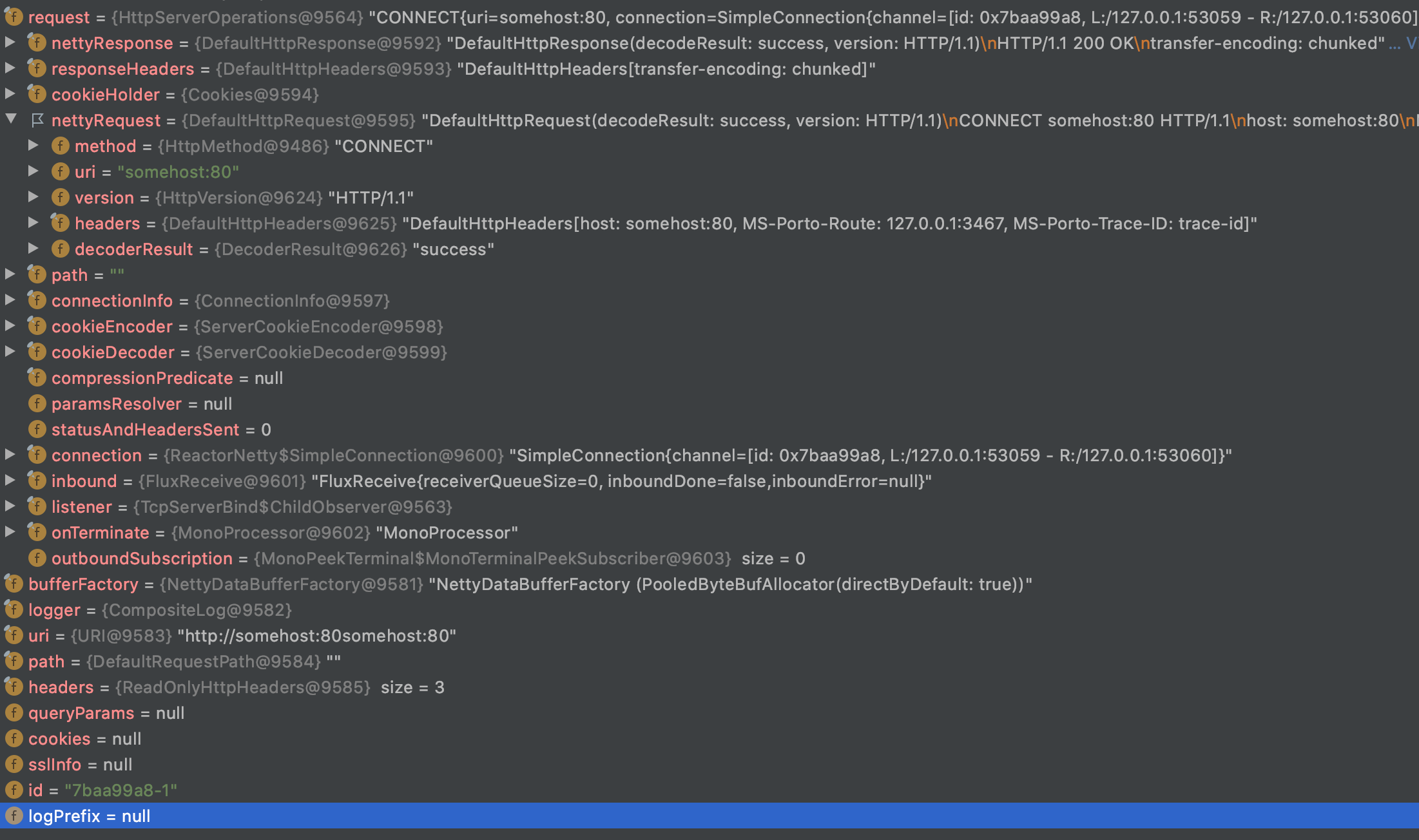Viewport: 1419px width, 840px height.
Task: Click the field icon beside bufferFactory
Action: coord(13,584)
